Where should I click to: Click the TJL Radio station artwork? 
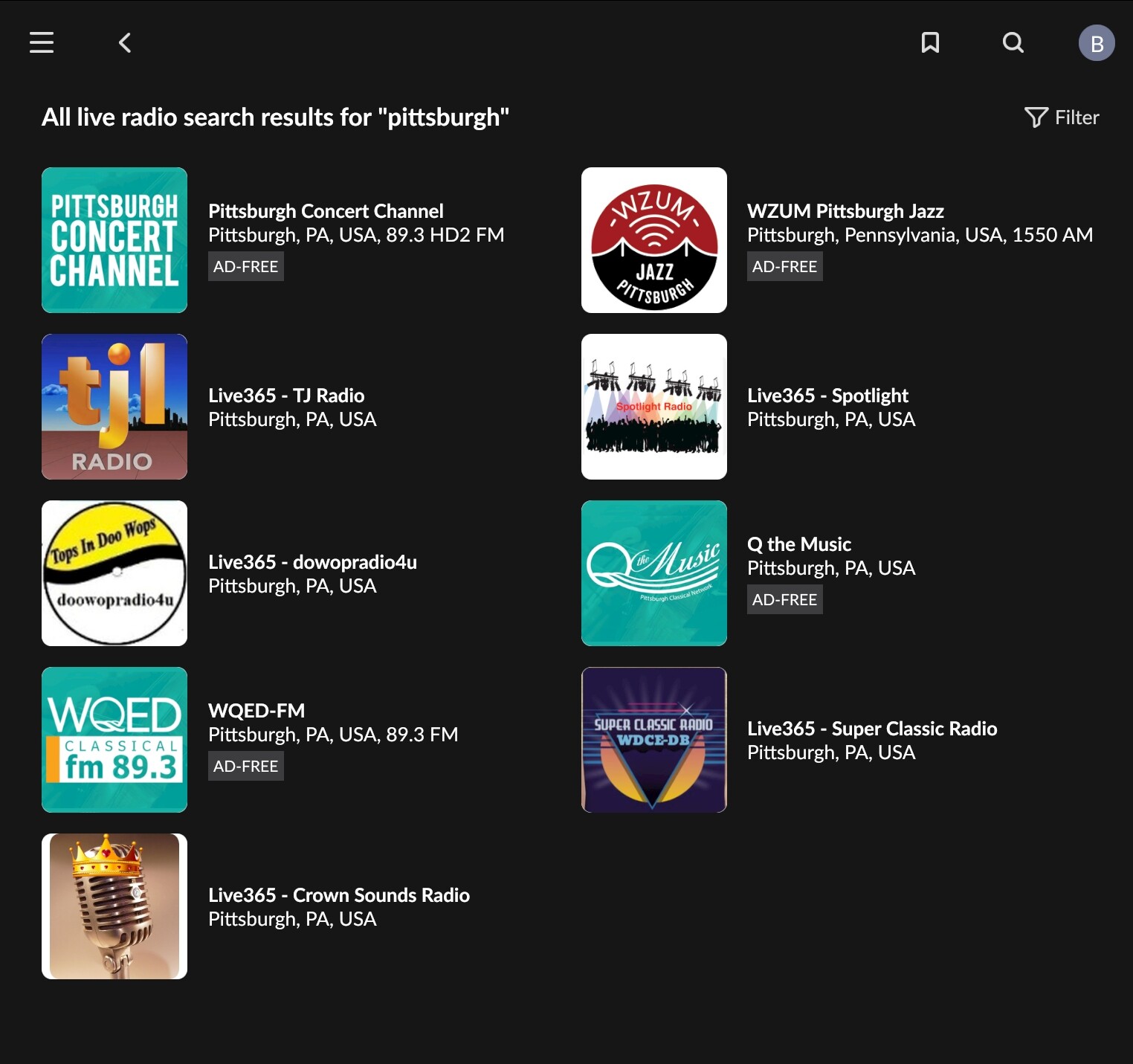[114, 407]
